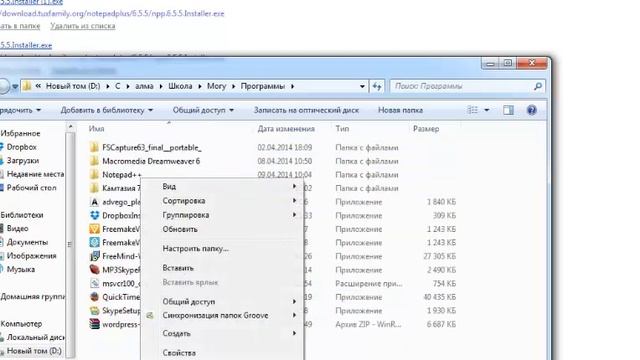Sort by the Дата изменения column header

coord(286,129)
